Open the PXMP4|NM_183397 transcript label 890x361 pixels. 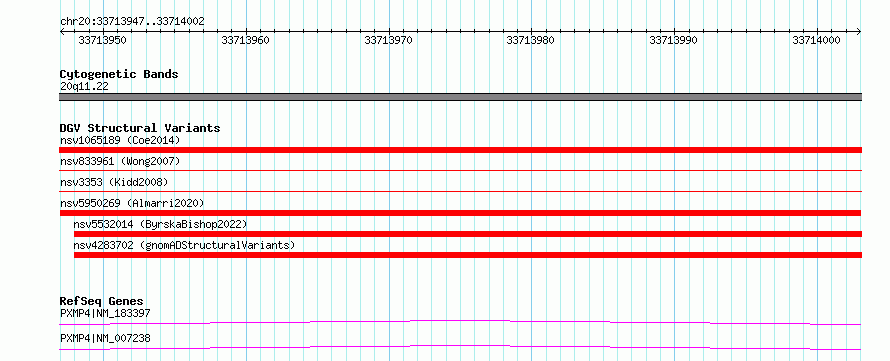(105, 313)
